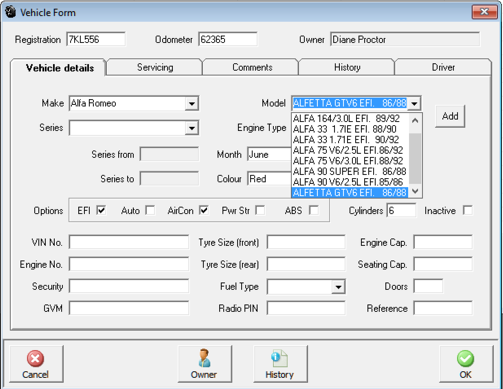Click the Engine Cap. field
Viewport: 503px width, 389px height.
(x=443, y=242)
